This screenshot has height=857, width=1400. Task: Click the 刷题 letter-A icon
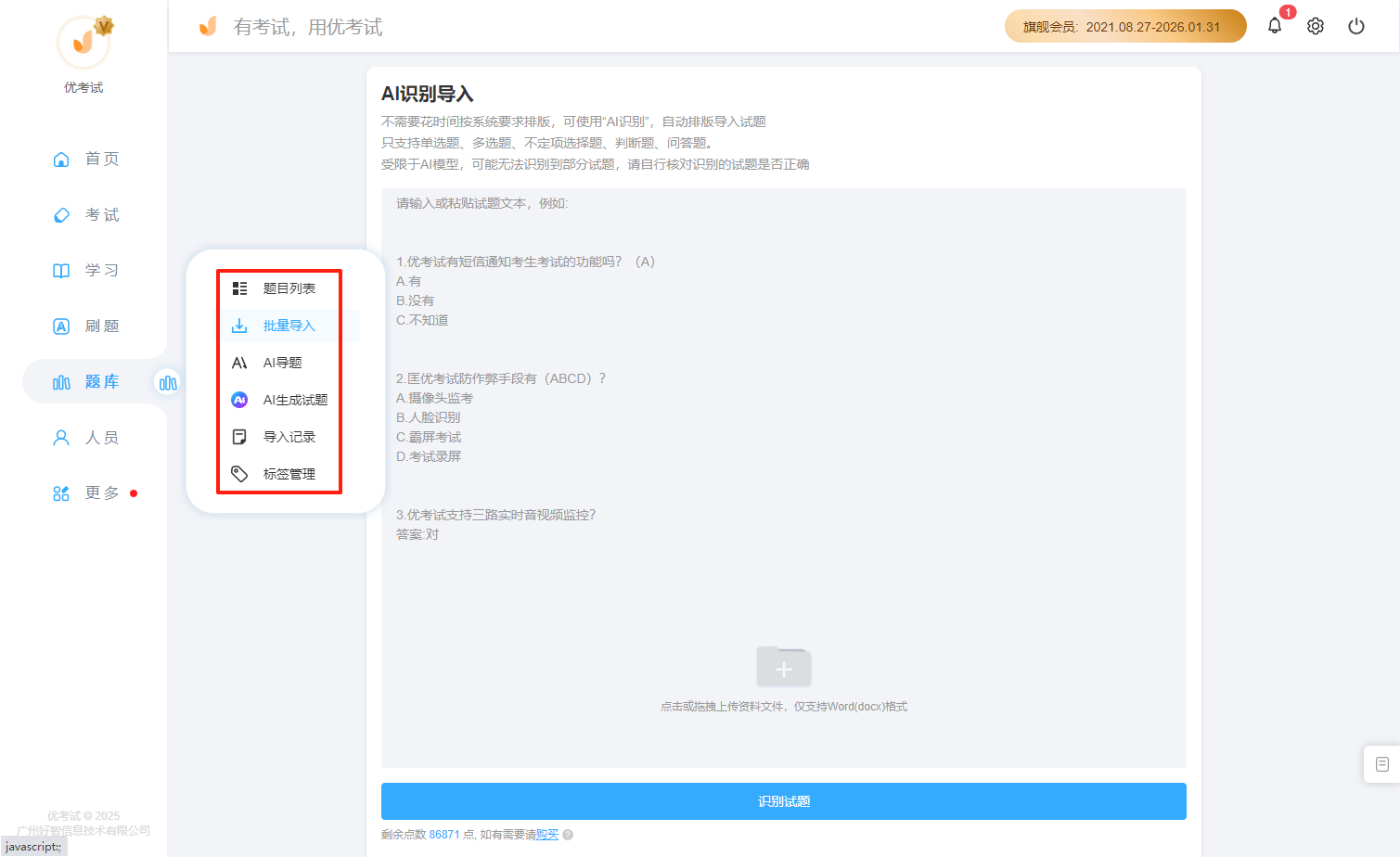(x=61, y=326)
